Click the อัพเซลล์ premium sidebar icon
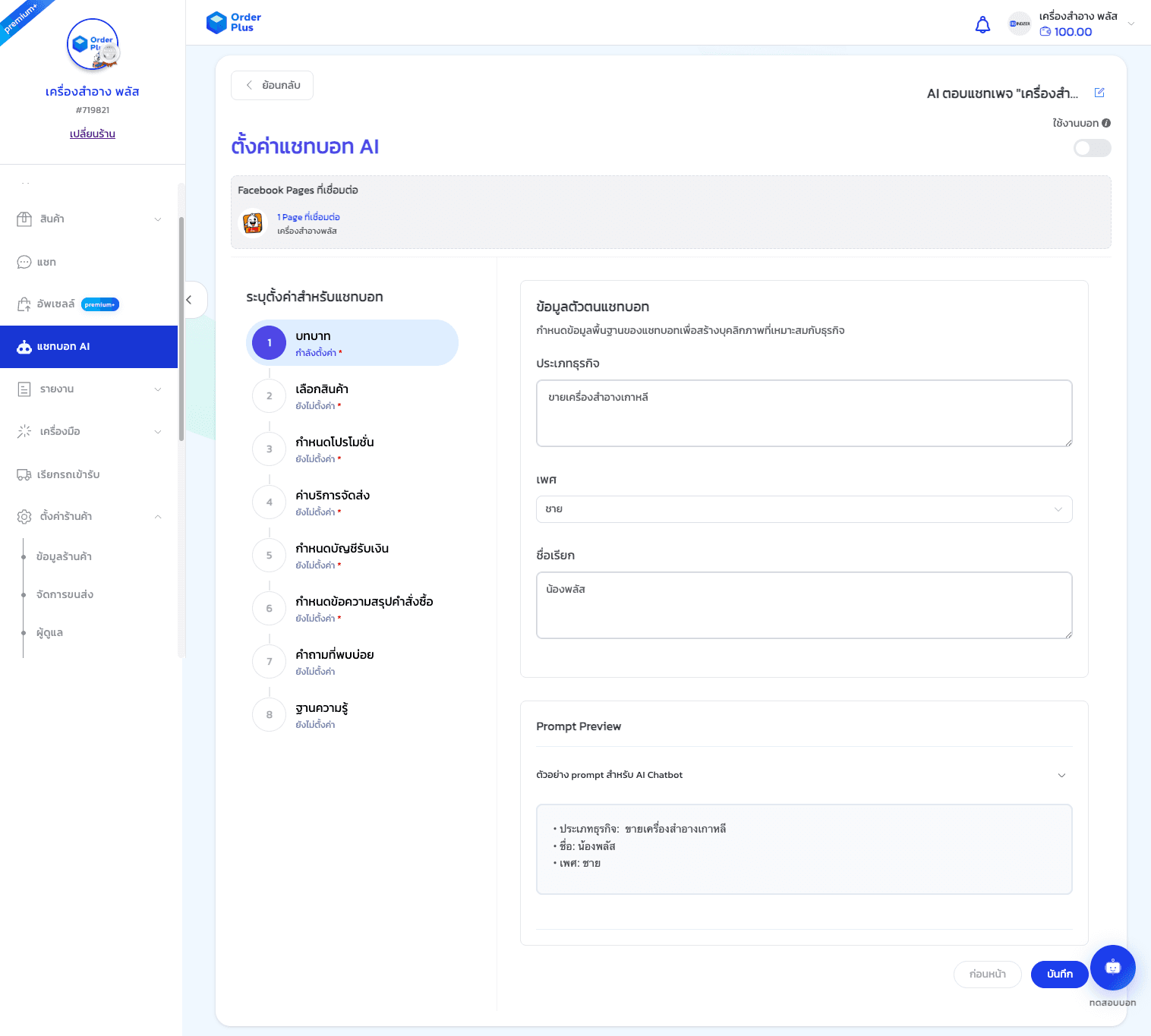The height and width of the screenshot is (1036, 1151). [24, 304]
